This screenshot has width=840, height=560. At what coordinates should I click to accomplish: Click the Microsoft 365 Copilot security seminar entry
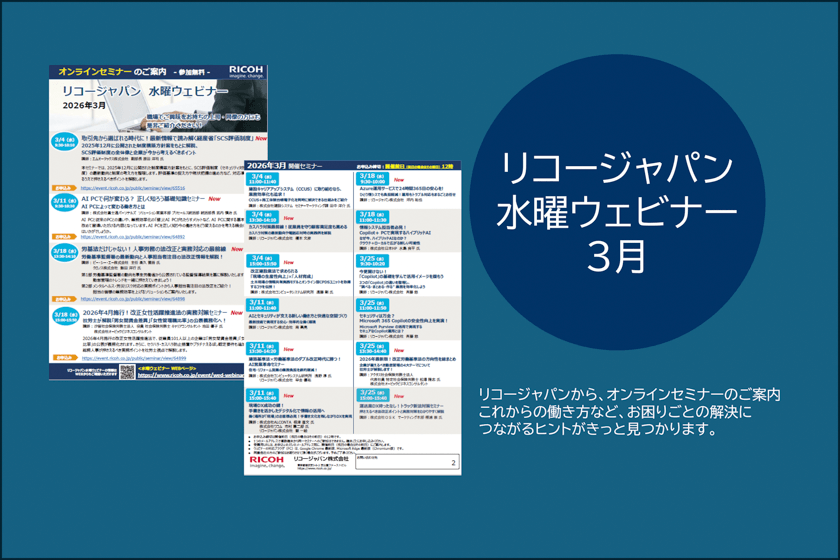click(408, 319)
